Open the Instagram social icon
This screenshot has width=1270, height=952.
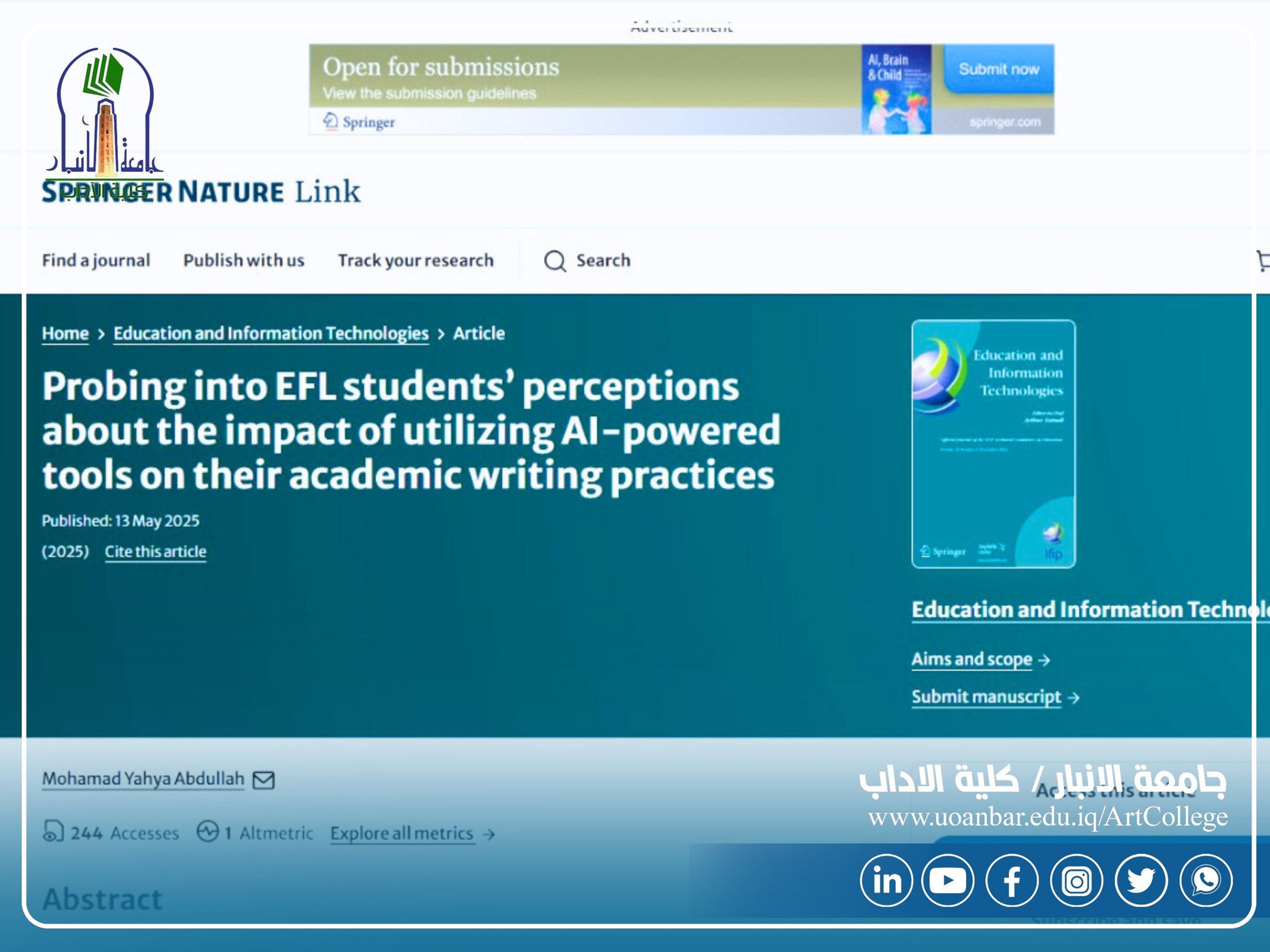point(1077,880)
